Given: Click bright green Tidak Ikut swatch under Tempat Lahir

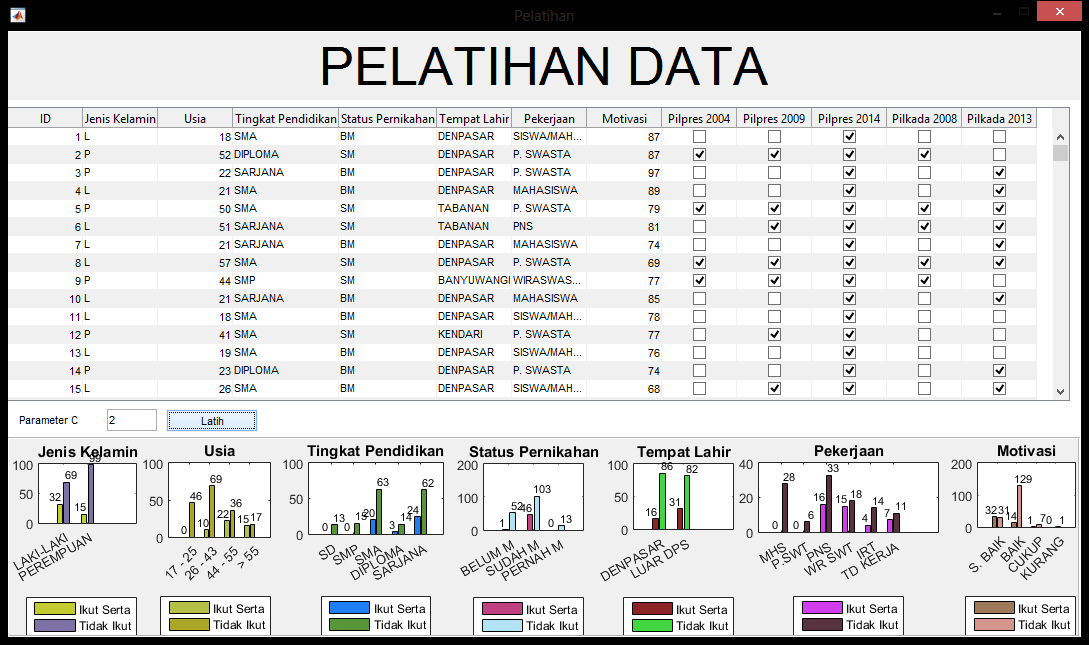Looking at the screenshot, I should (651, 626).
